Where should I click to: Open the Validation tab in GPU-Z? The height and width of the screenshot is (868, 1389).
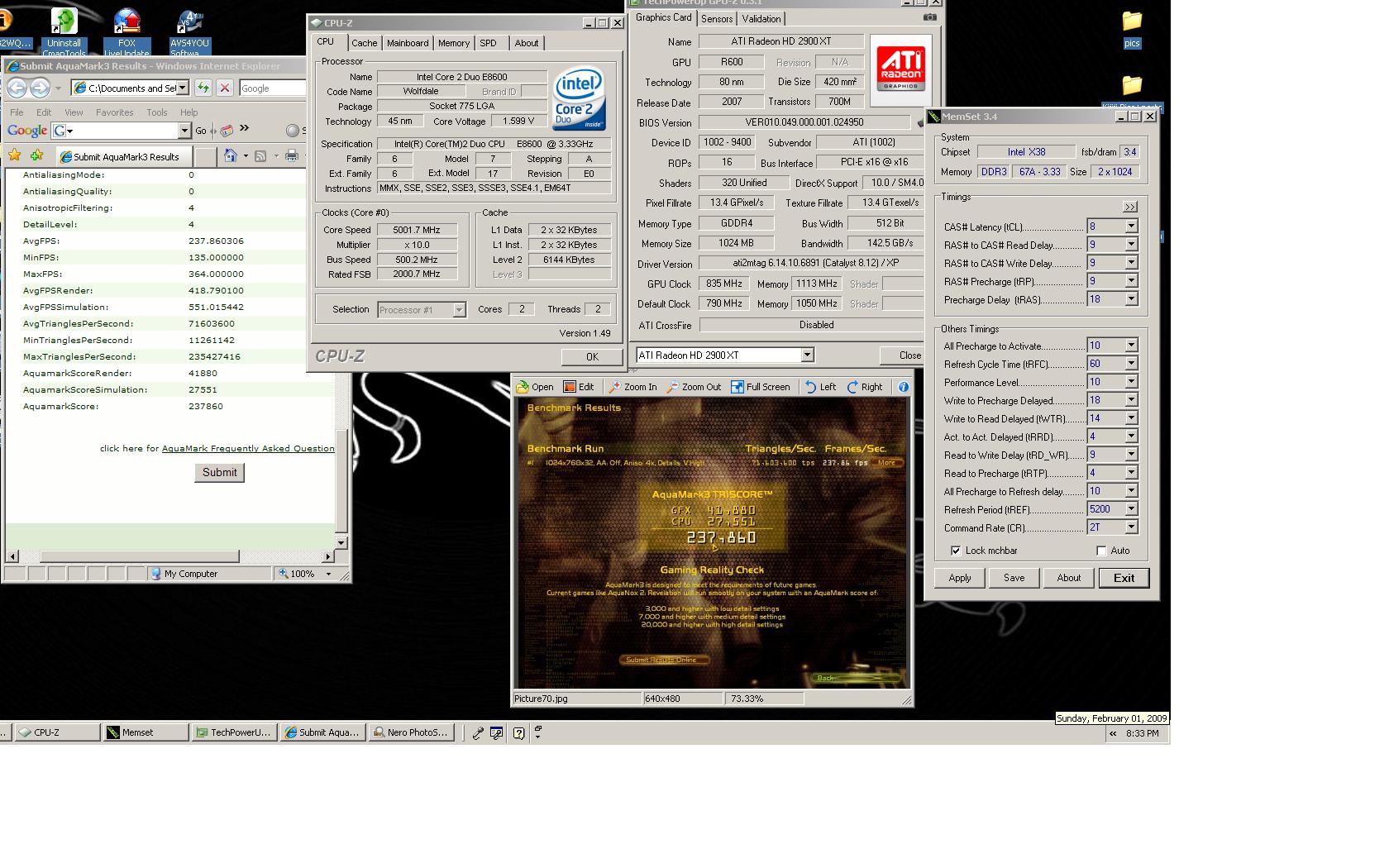pyautogui.click(x=761, y=19)
